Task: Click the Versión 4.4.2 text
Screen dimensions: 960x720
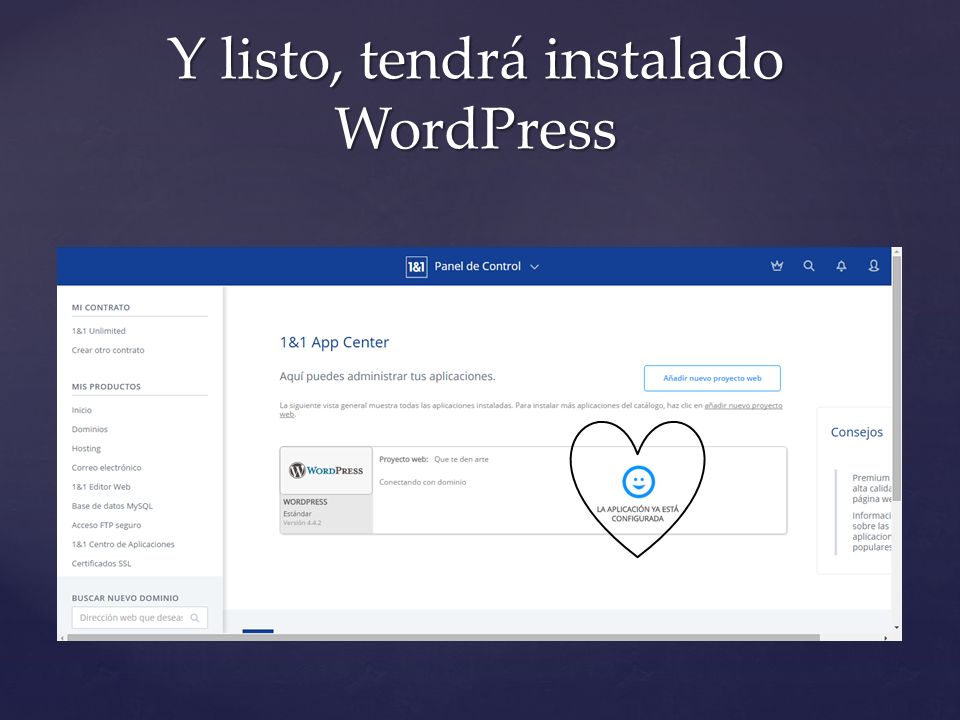Action: point(302,523)
